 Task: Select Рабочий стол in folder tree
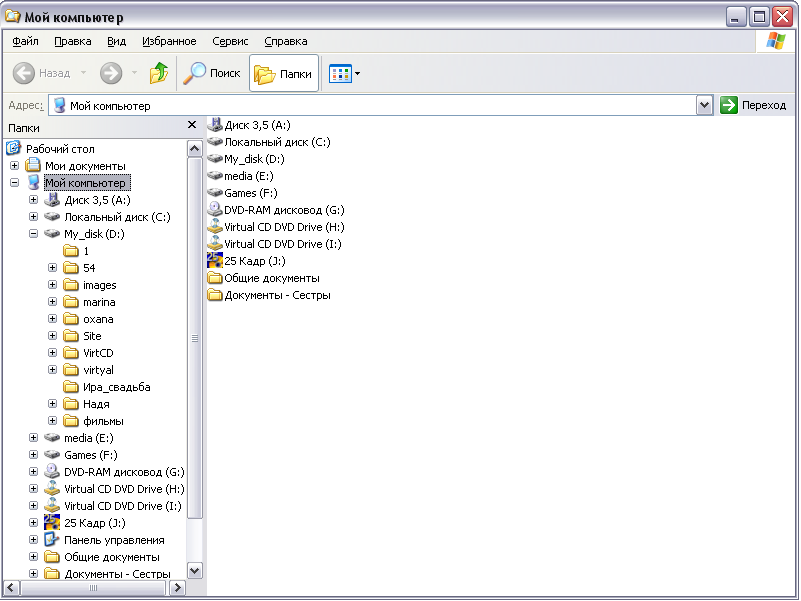tap(60, 149)
